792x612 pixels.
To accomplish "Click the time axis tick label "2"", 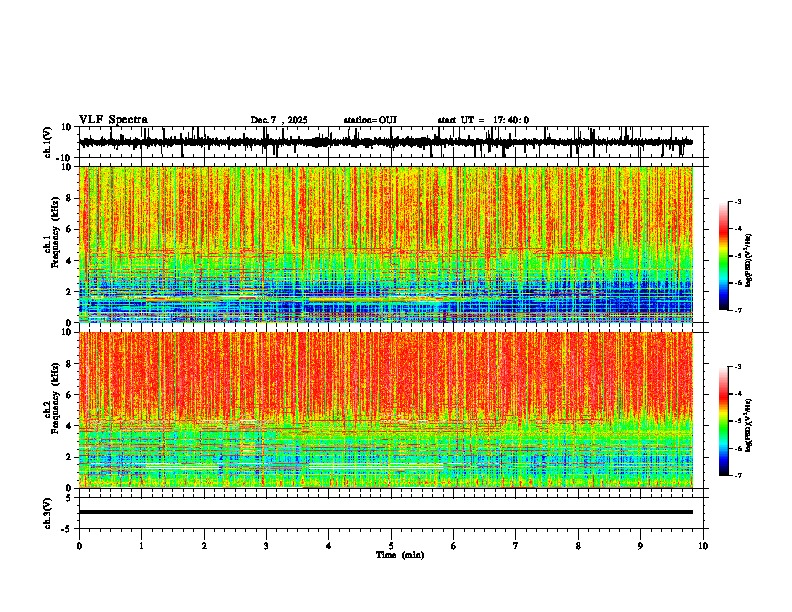I will click(x=204, y=546).
